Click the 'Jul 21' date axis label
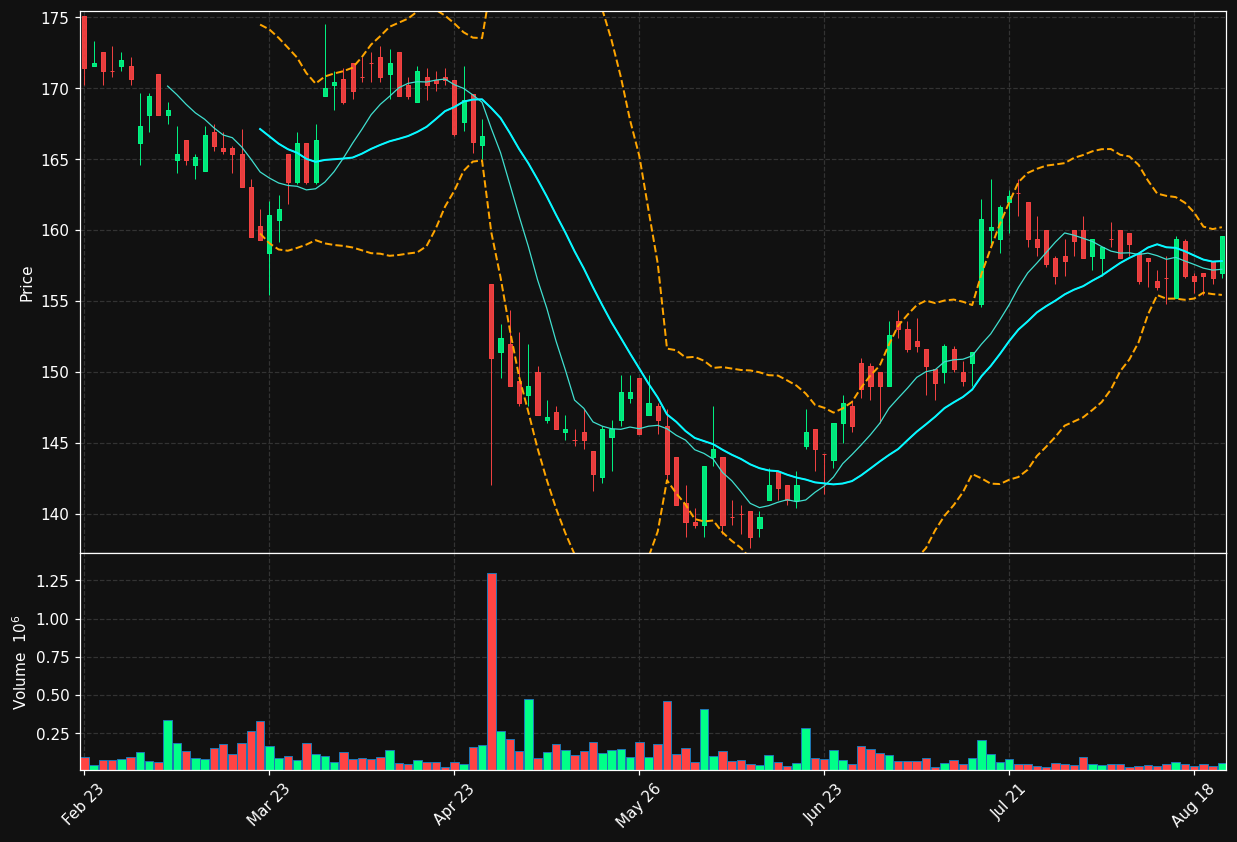 pos(1010,804)
